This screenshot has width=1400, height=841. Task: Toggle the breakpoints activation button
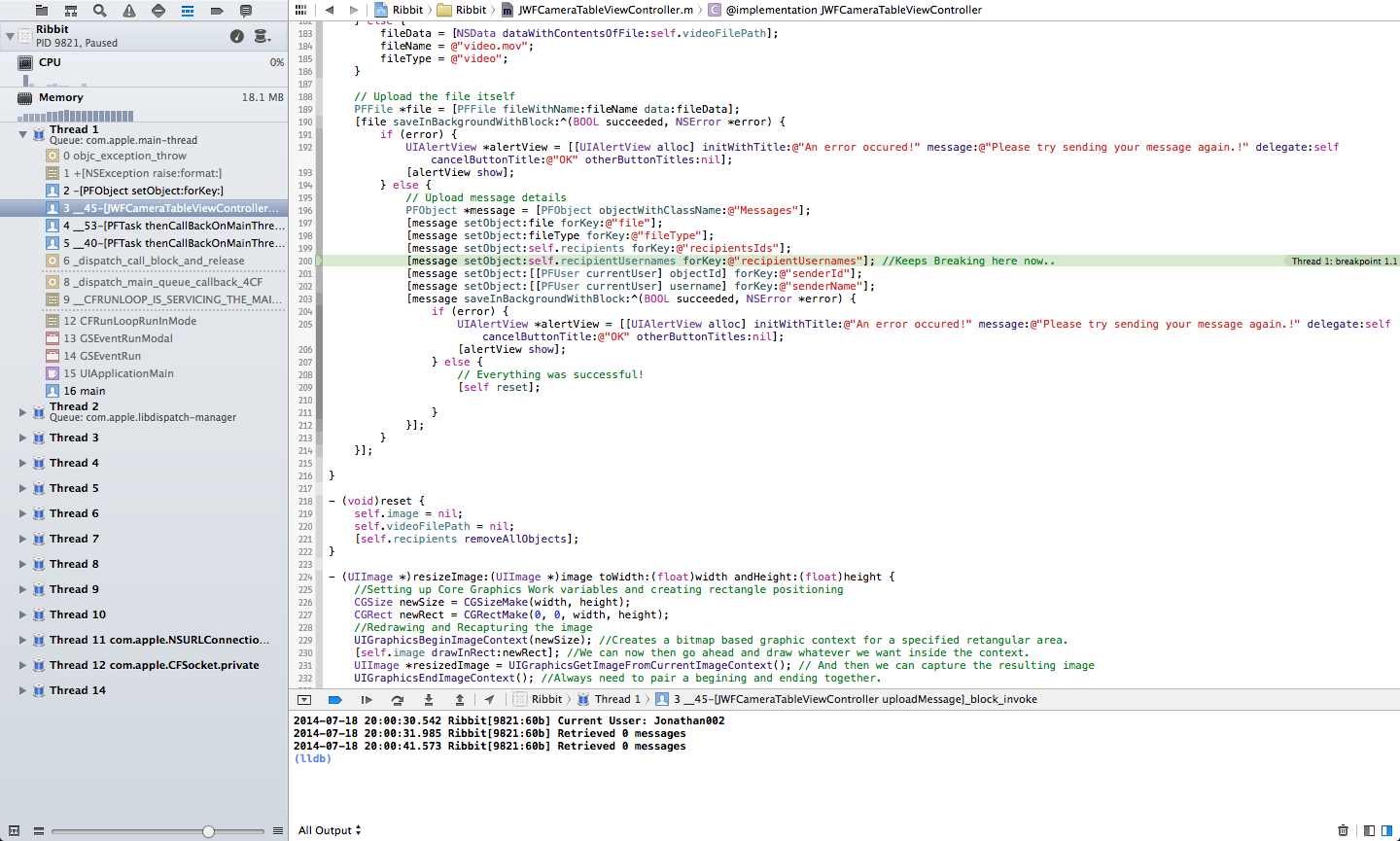pyautogui.click(x=335, y=700)
